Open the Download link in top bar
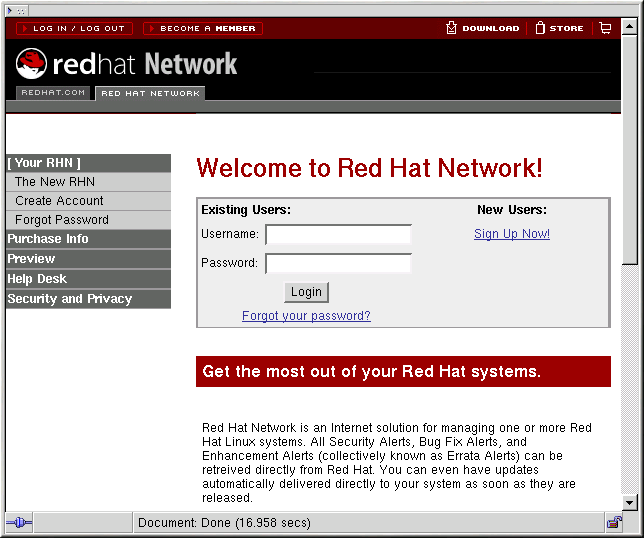This screenshot has width=644, height=538. [483, 28]
